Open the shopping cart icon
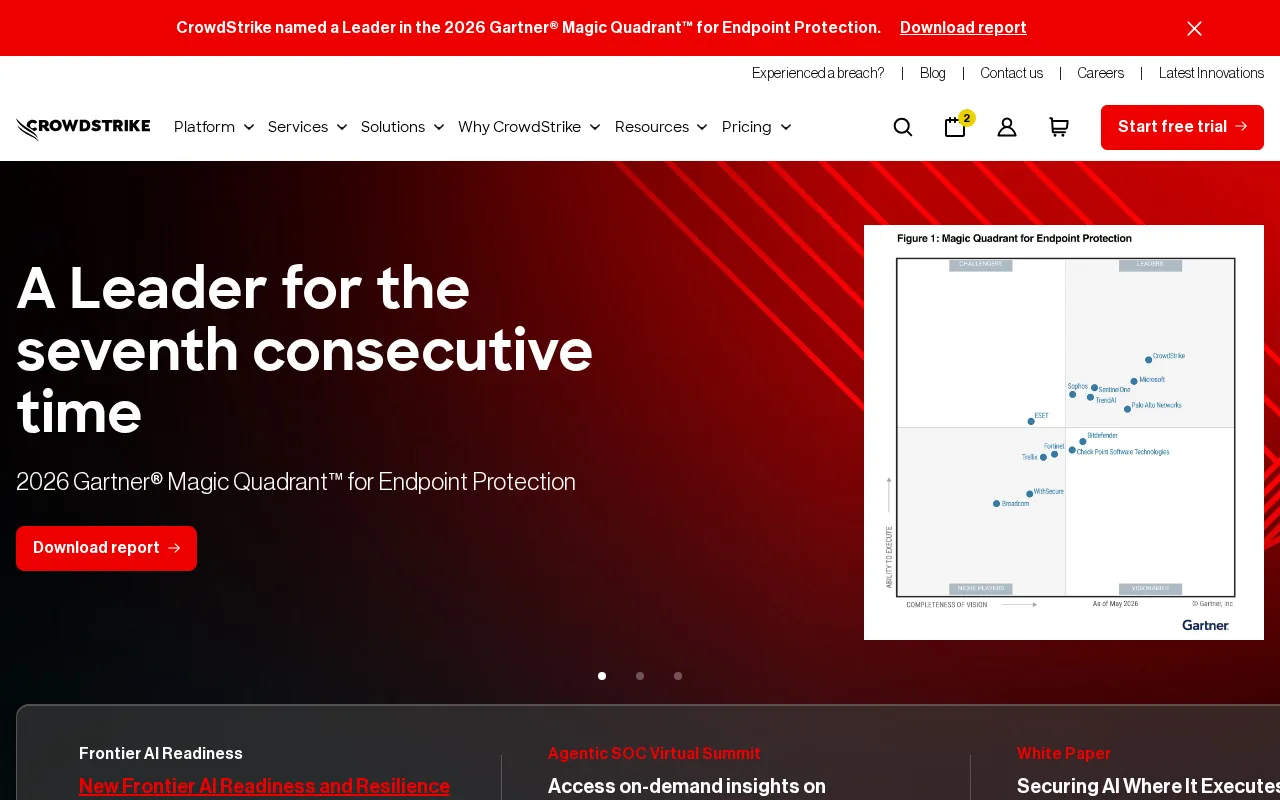 coord(1059,127)
